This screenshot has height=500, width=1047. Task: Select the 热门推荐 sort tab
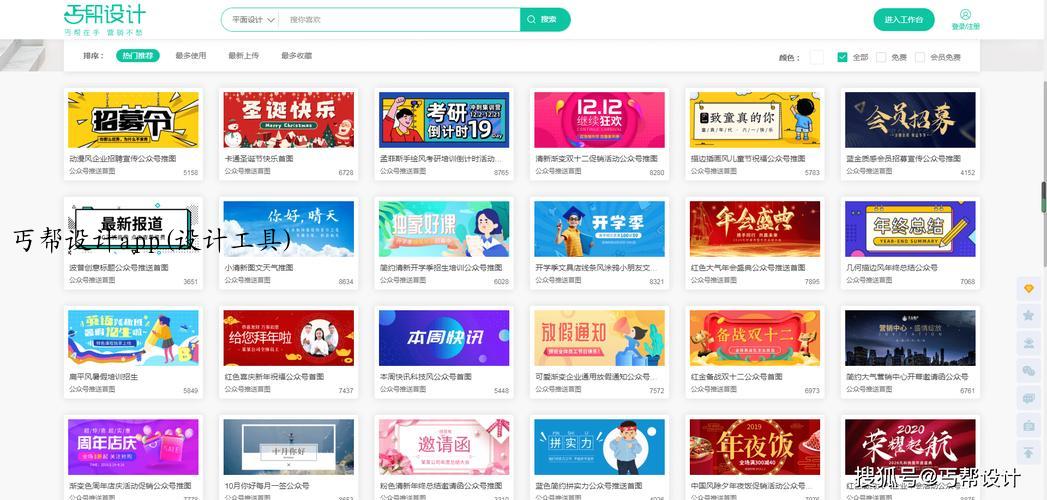point(138,55)
